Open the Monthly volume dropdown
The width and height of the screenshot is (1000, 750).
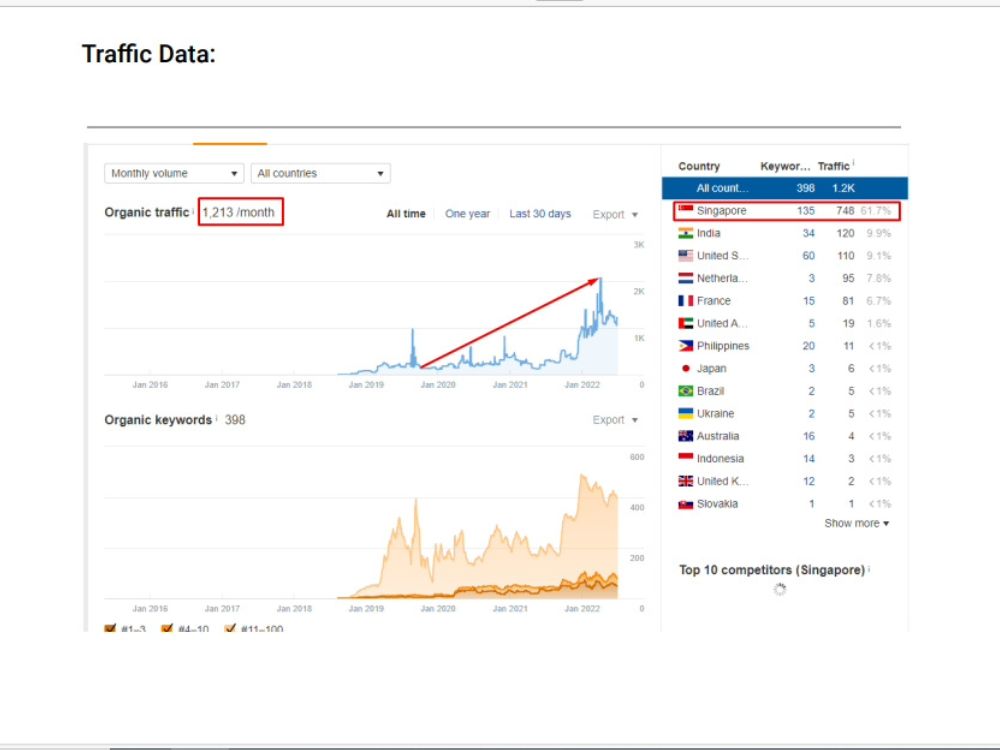(x=174, y=173)
